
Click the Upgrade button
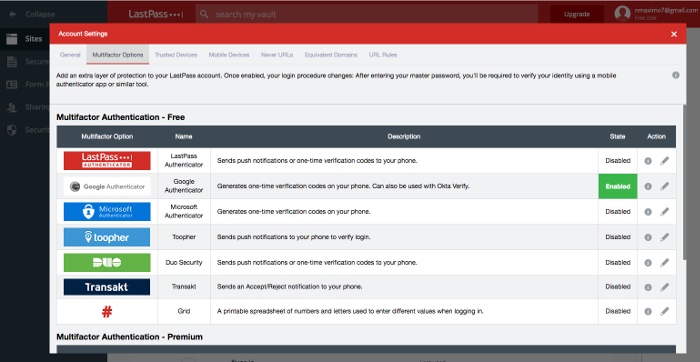[577, 14]
